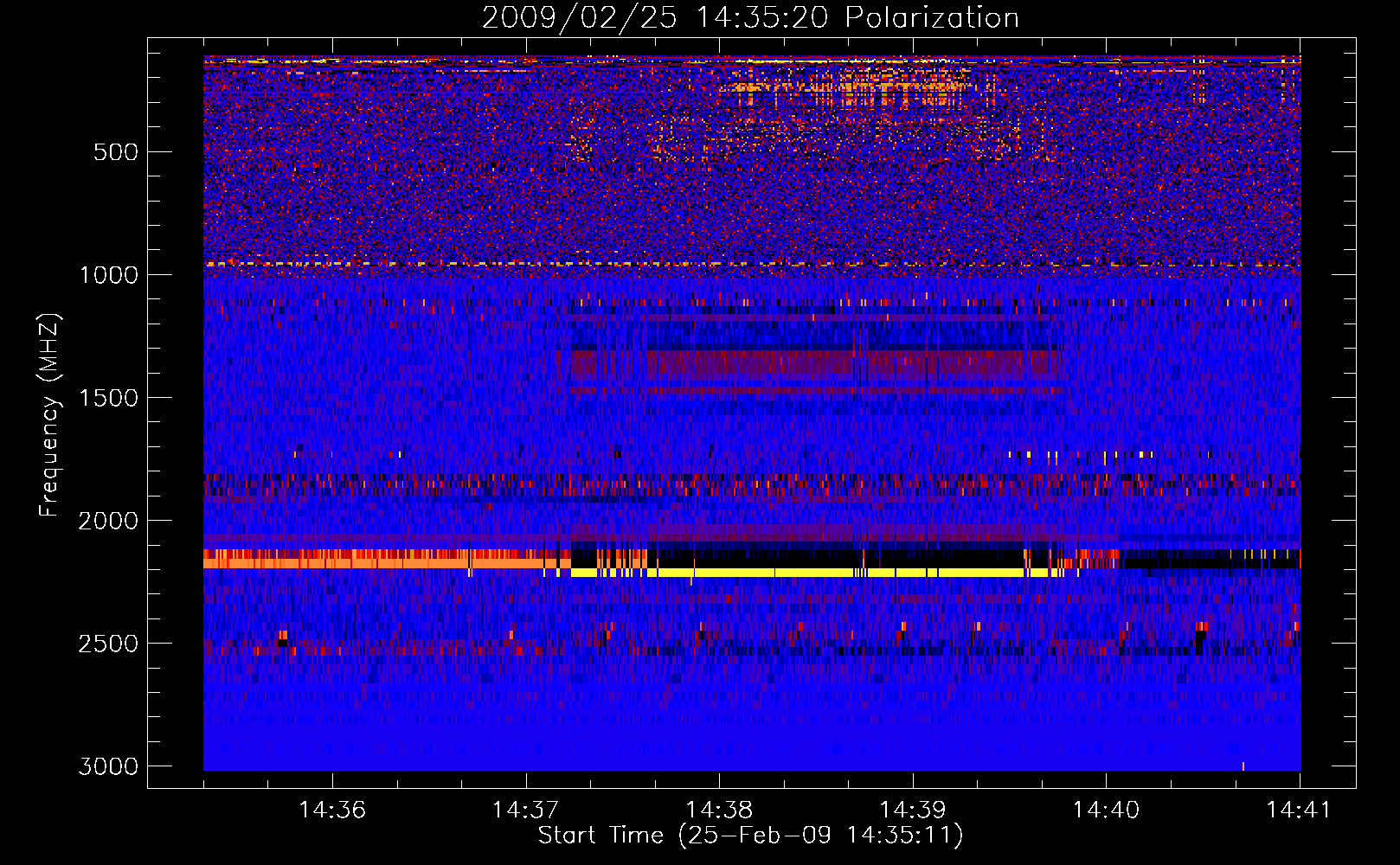Image resolution: width=1400 pixels, height=865 pixels.
Task: Click the 14:36 time tick label
Action: coord(332,810)
